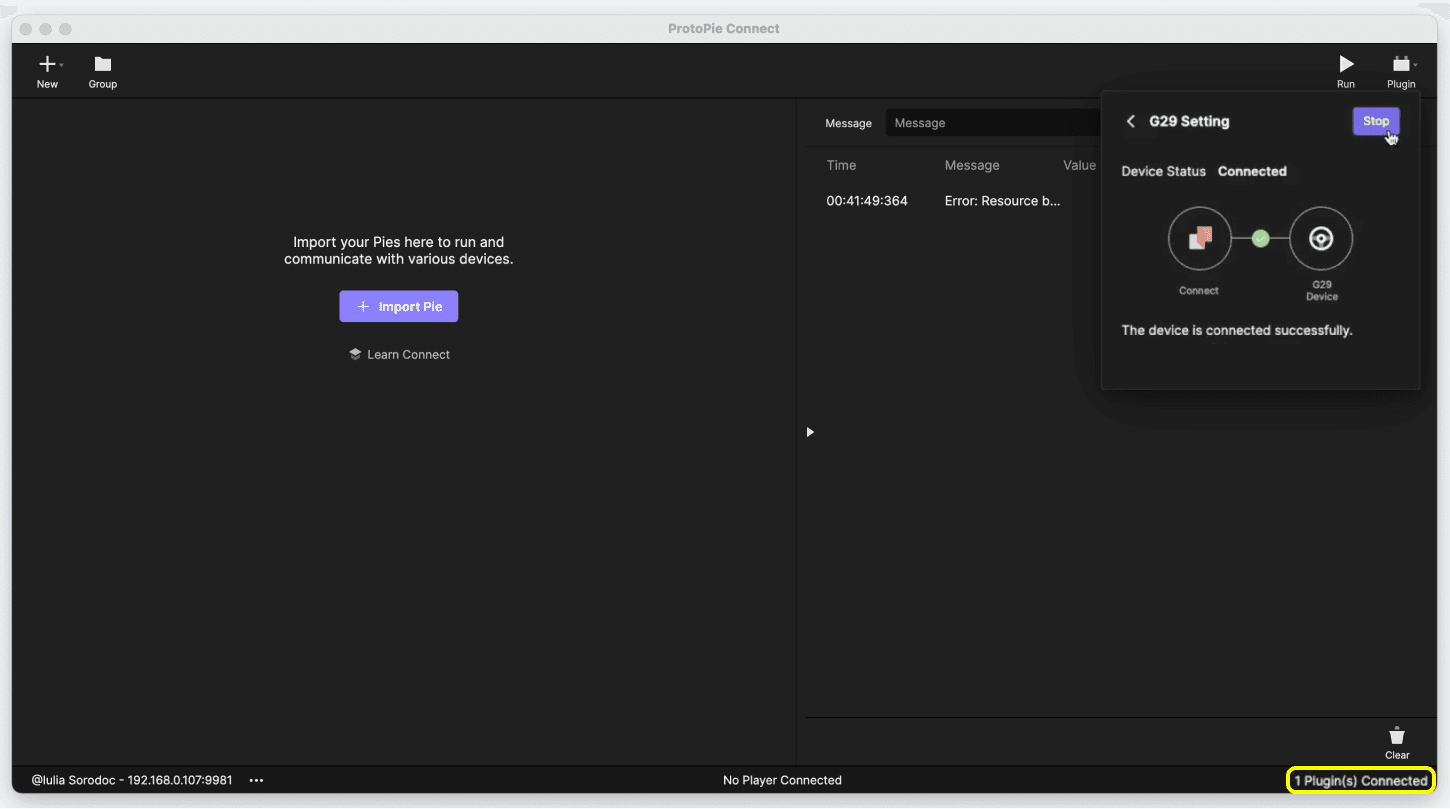Click the No Player Connected status label
This screenshot has width=1450, height=809.
[782, 780]
